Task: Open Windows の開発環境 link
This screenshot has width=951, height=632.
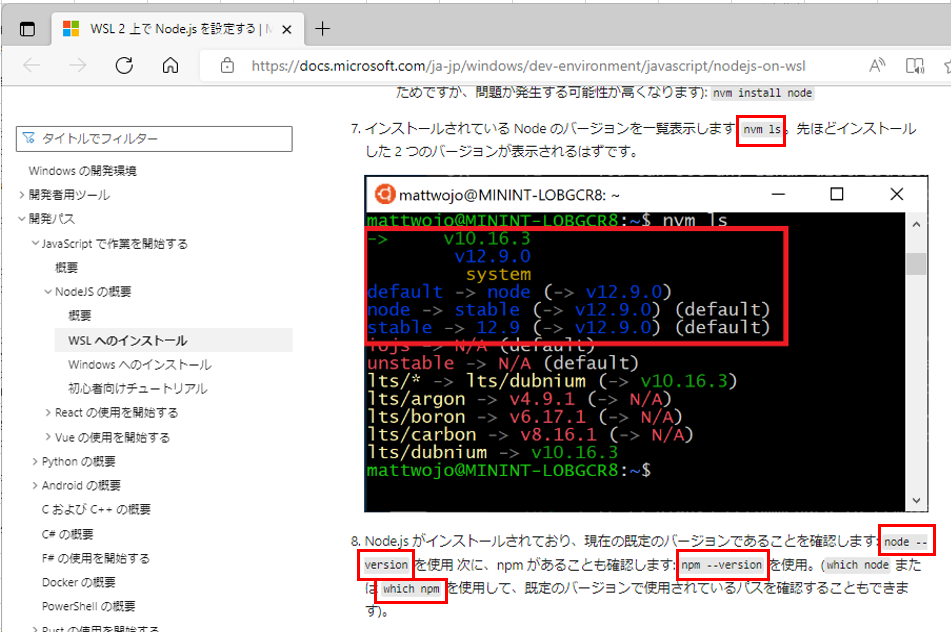Action: (x=82, y=171)
